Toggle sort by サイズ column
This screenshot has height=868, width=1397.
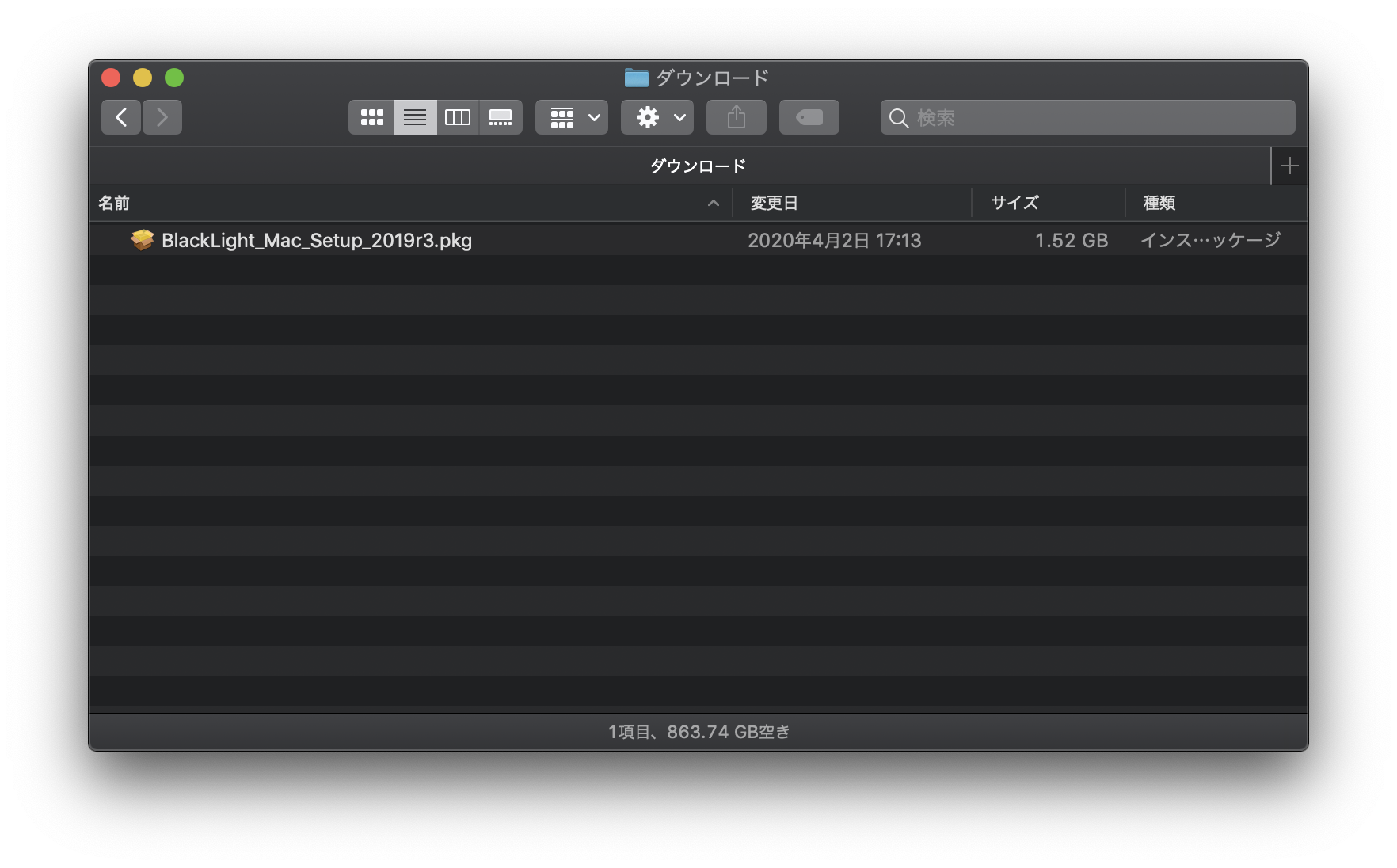[x=1012, y=204]
